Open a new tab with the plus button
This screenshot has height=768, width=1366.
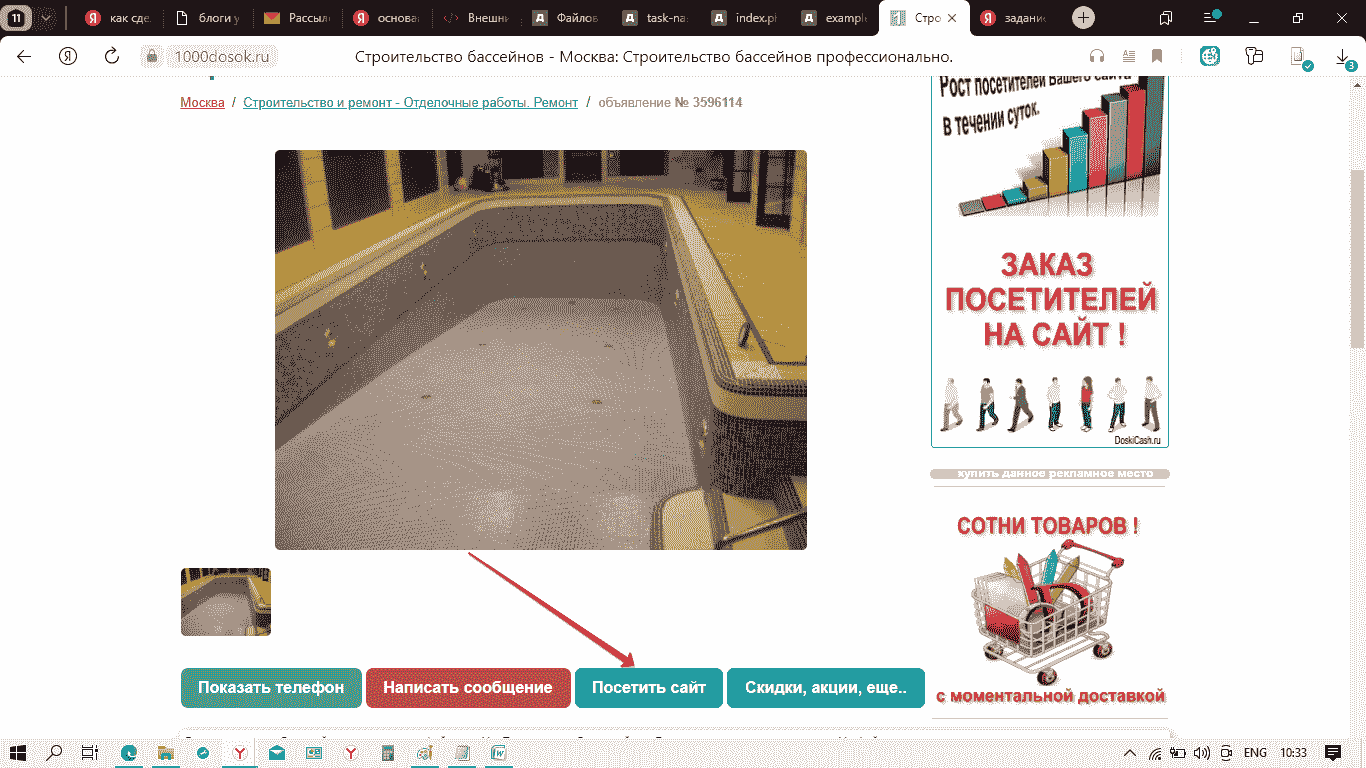click(1083, 18)
